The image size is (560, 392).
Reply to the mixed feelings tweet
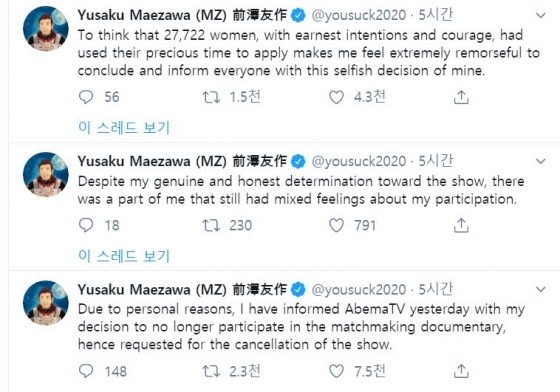(86, 225)
